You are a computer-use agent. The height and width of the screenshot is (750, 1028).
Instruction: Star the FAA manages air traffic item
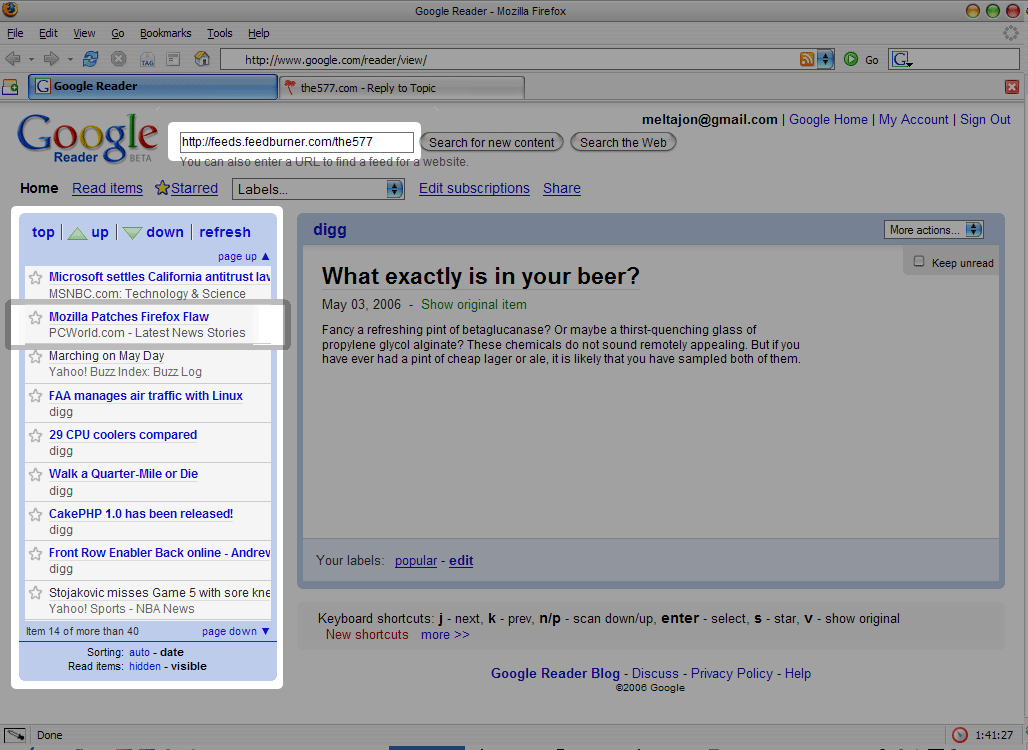pyautogui.click(x=36, y=396)
